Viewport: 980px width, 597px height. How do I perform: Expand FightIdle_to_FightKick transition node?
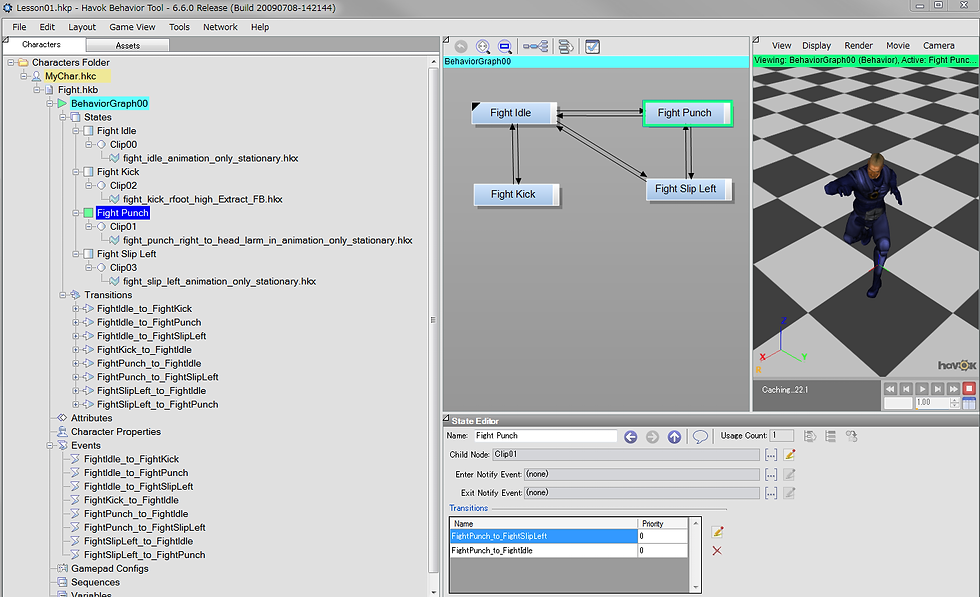pyautogui.click(x=76, y=309)
